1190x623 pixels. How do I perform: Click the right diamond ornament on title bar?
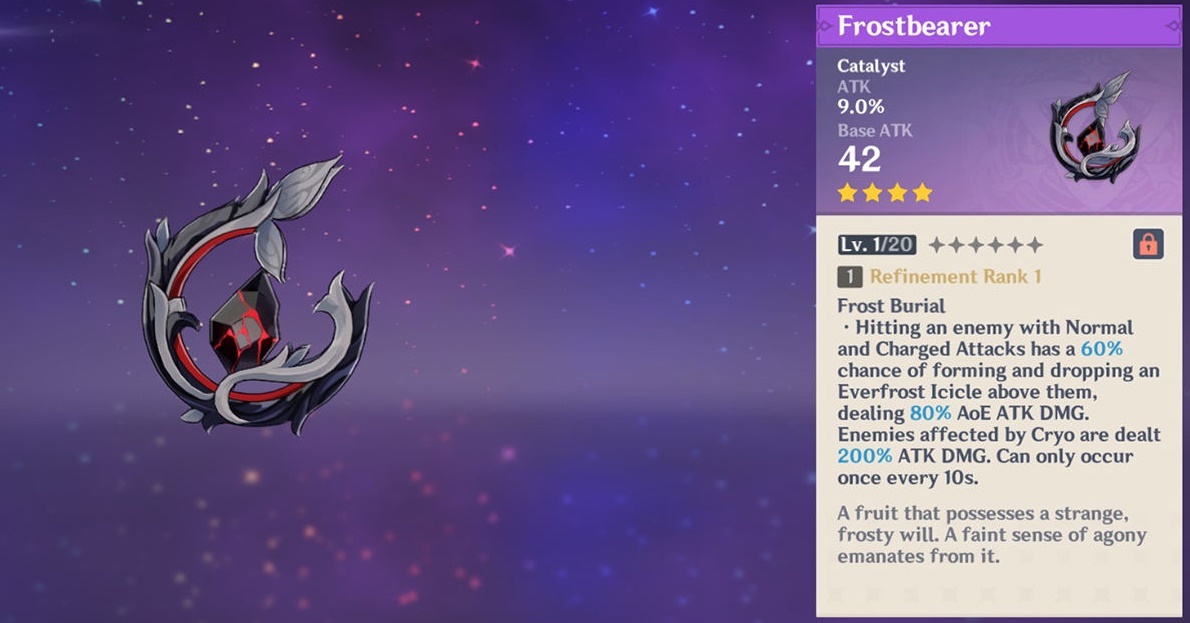click(x=1173, y=27)
